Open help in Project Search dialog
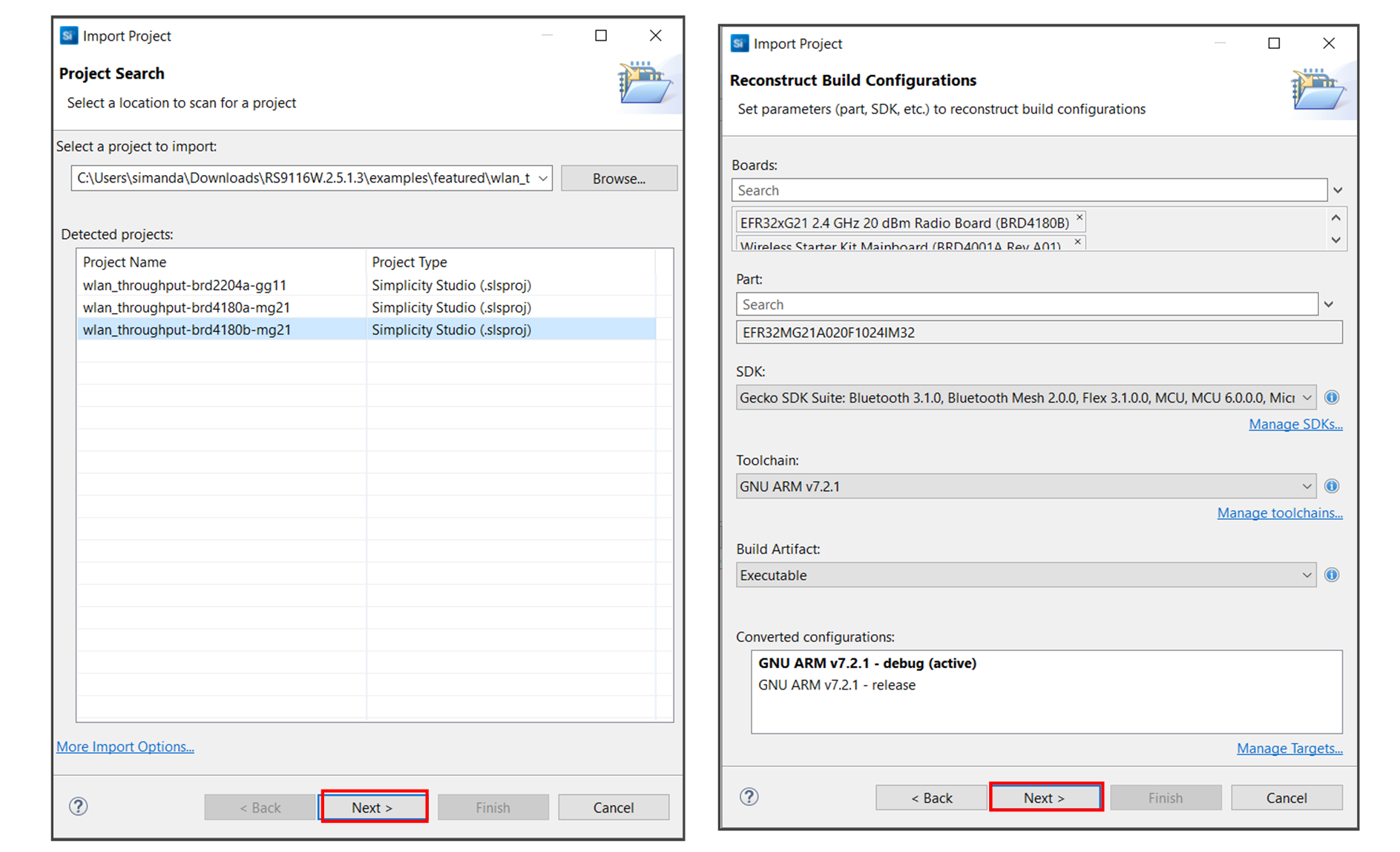The image size is (1400, 852). click(79, 806)
